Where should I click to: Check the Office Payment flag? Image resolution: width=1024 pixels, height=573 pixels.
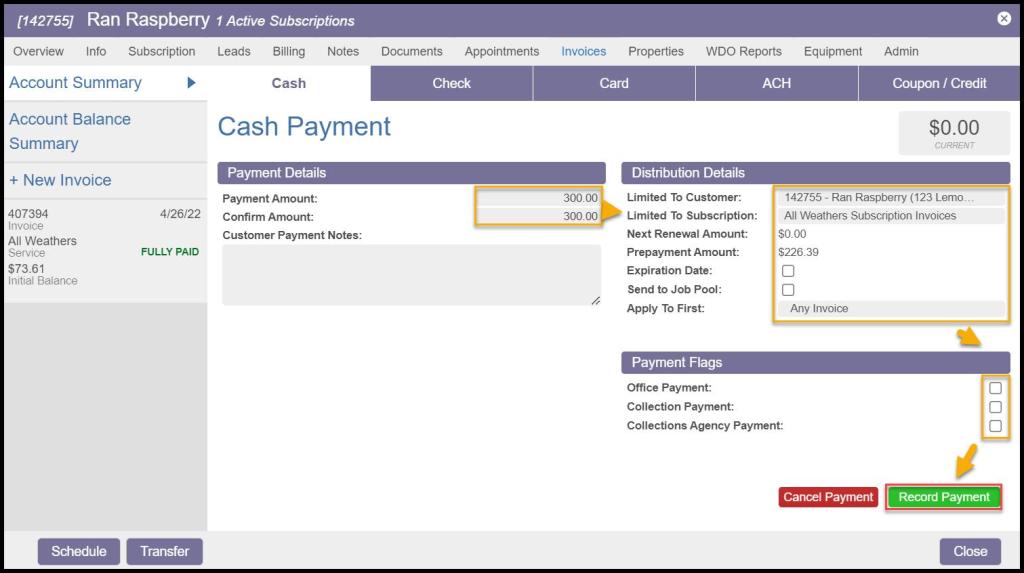(995, 388)
